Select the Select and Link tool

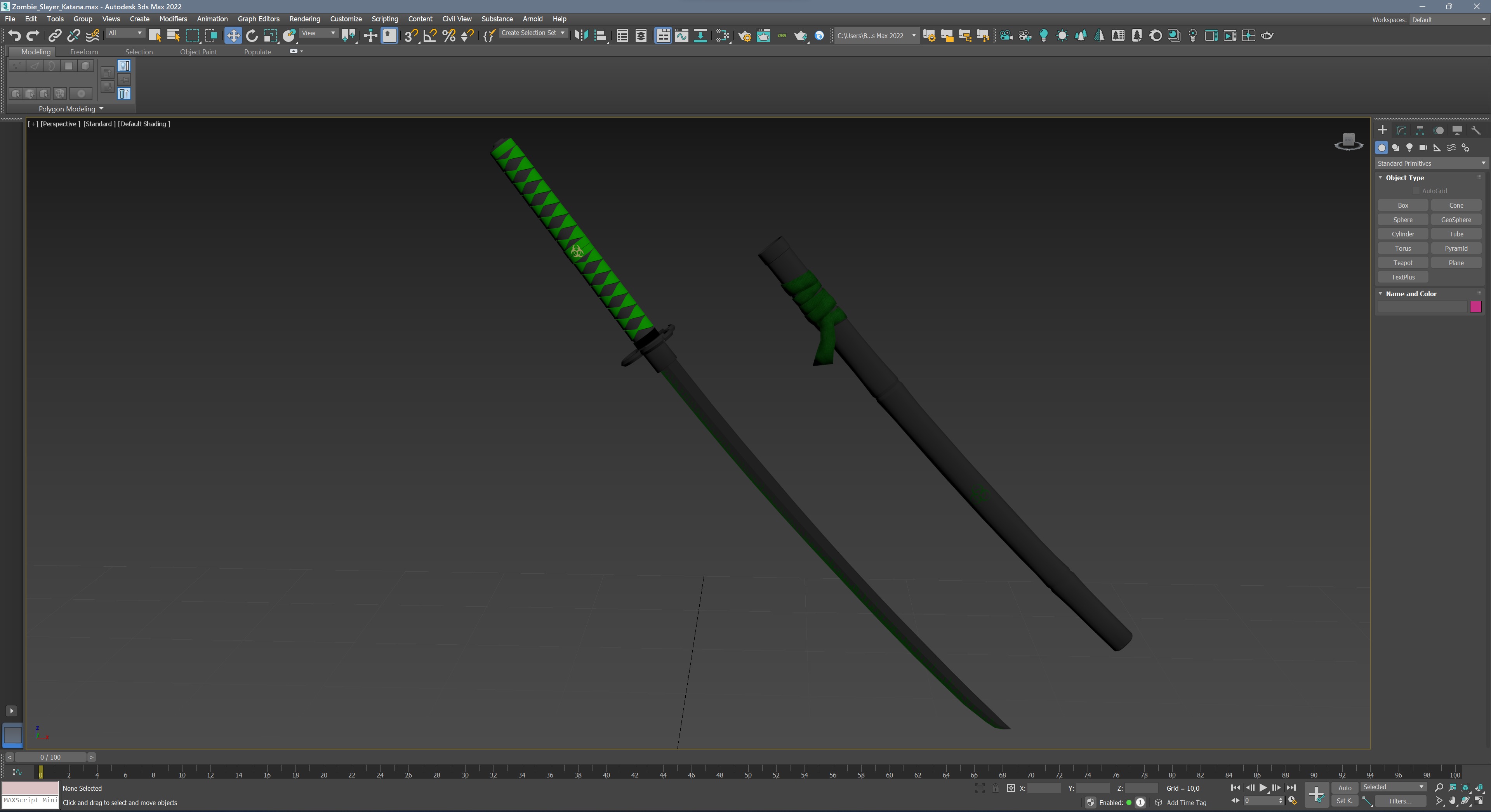pyautogui.click(x=54, y=36)
